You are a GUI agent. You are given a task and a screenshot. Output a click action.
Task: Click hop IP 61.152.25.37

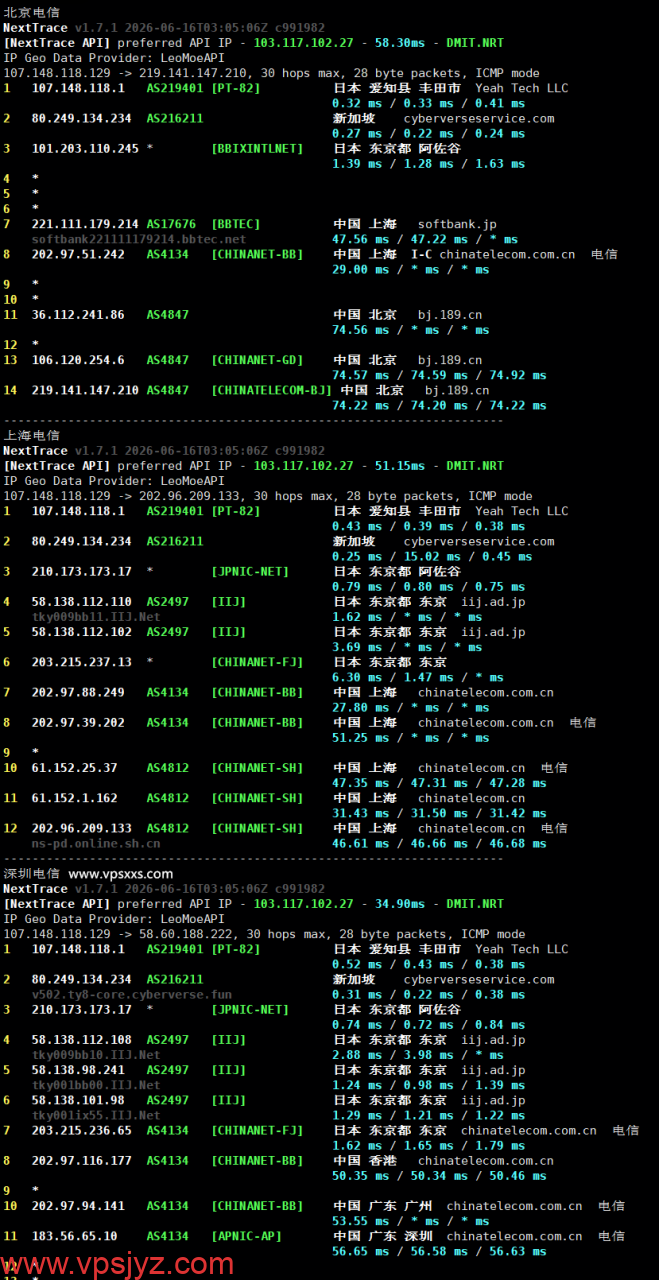click(x=75, y=768)
